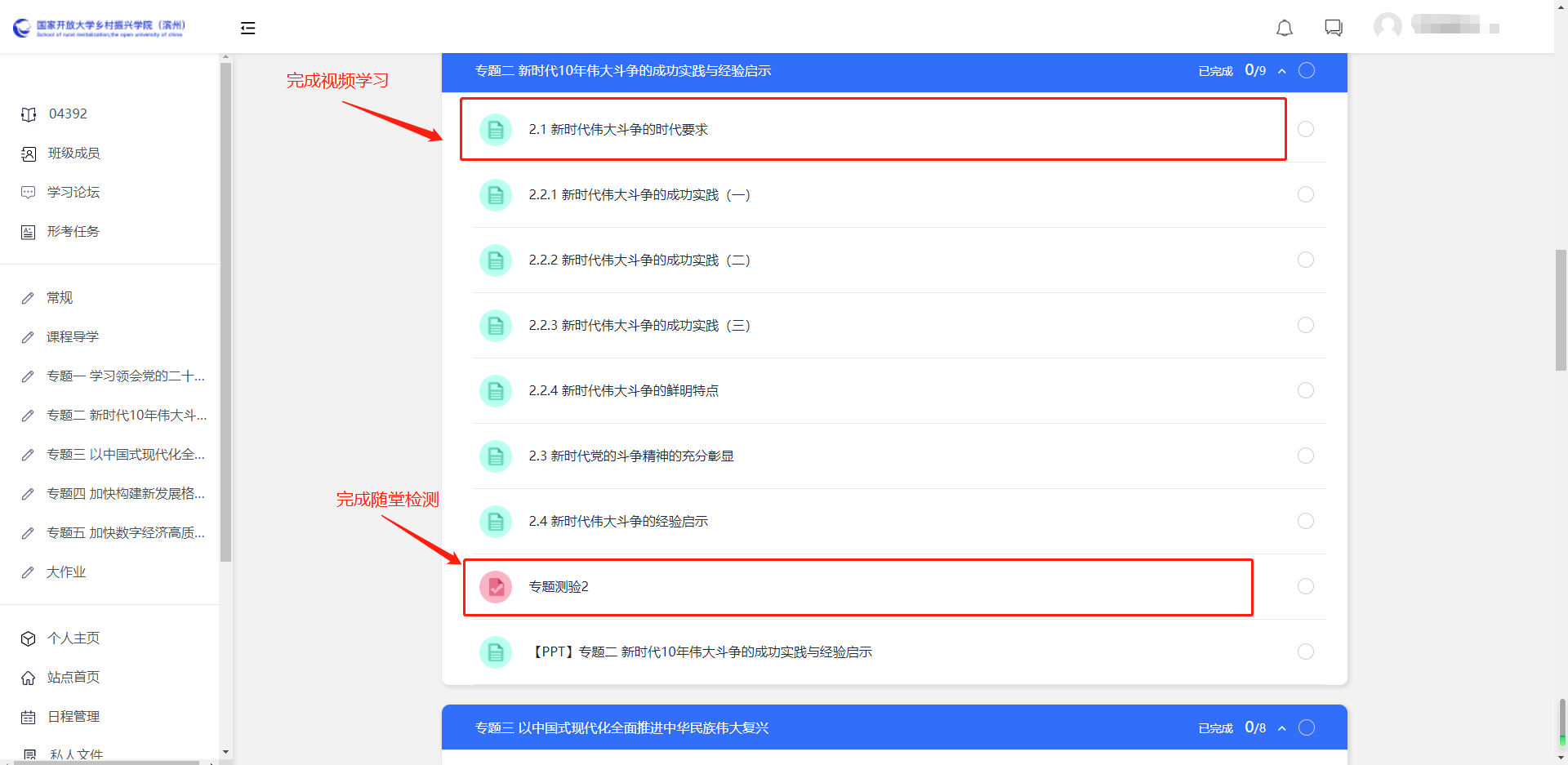Collapse the 专题二 section chevron

pos(1282,71)
